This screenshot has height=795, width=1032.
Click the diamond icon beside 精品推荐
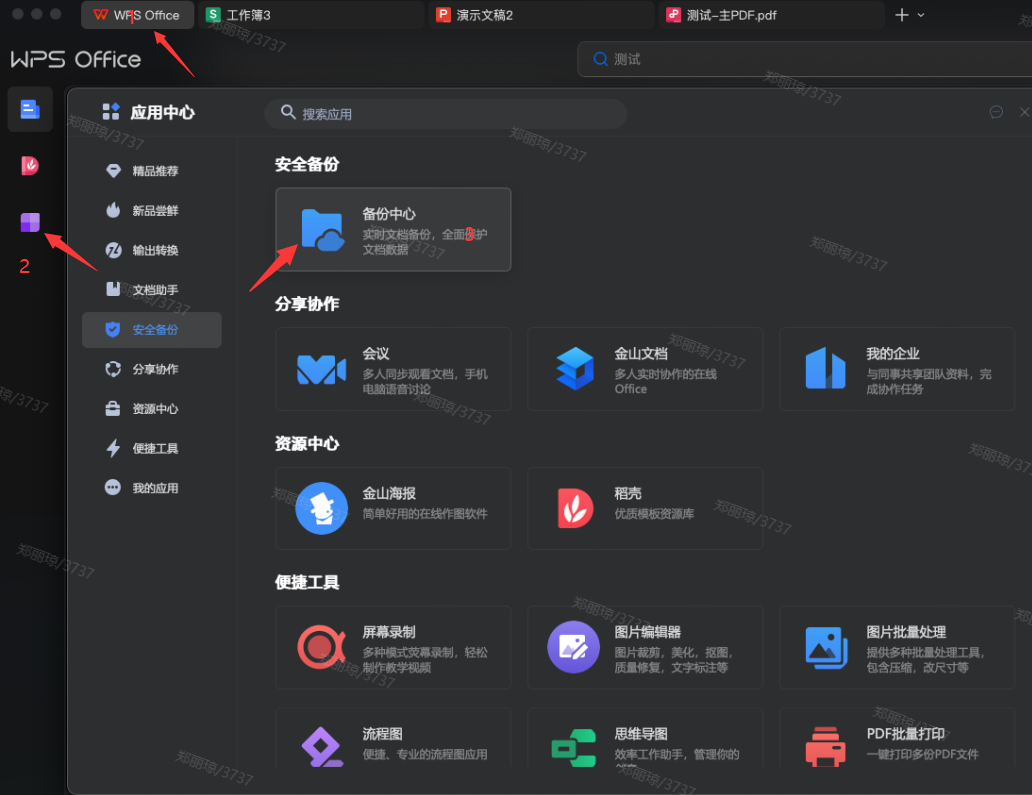click(113, 171)
